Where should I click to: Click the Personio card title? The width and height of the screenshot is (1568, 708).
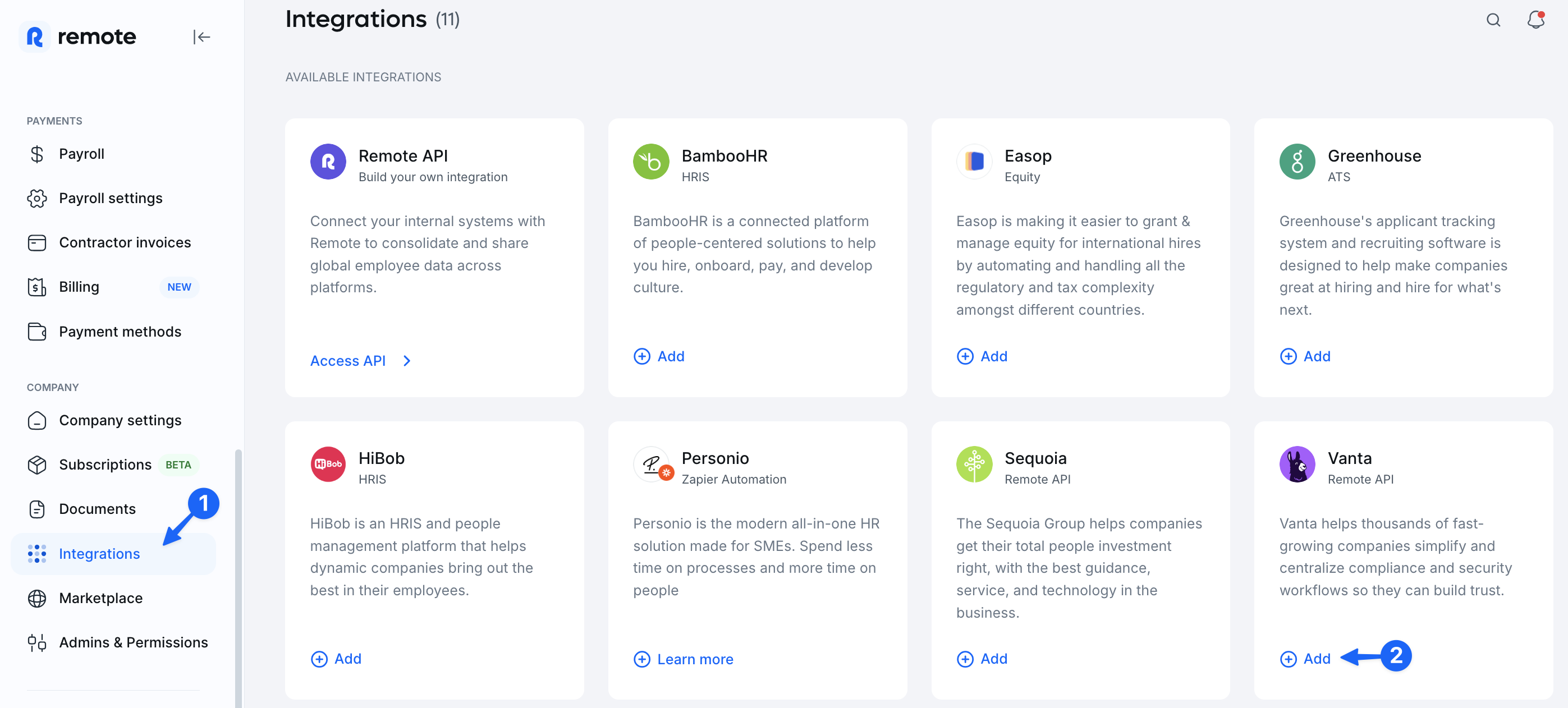[x=715, y=458]
